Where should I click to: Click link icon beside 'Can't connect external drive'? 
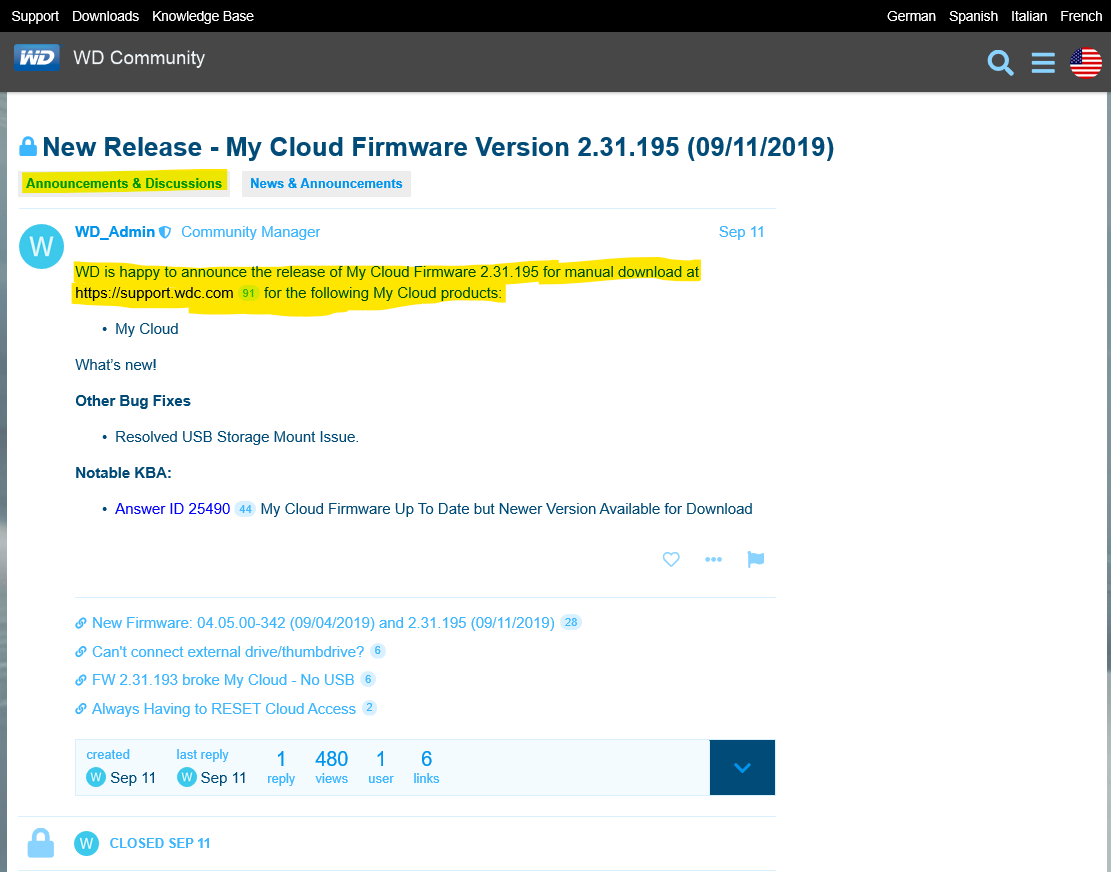[x=81, y=652]
